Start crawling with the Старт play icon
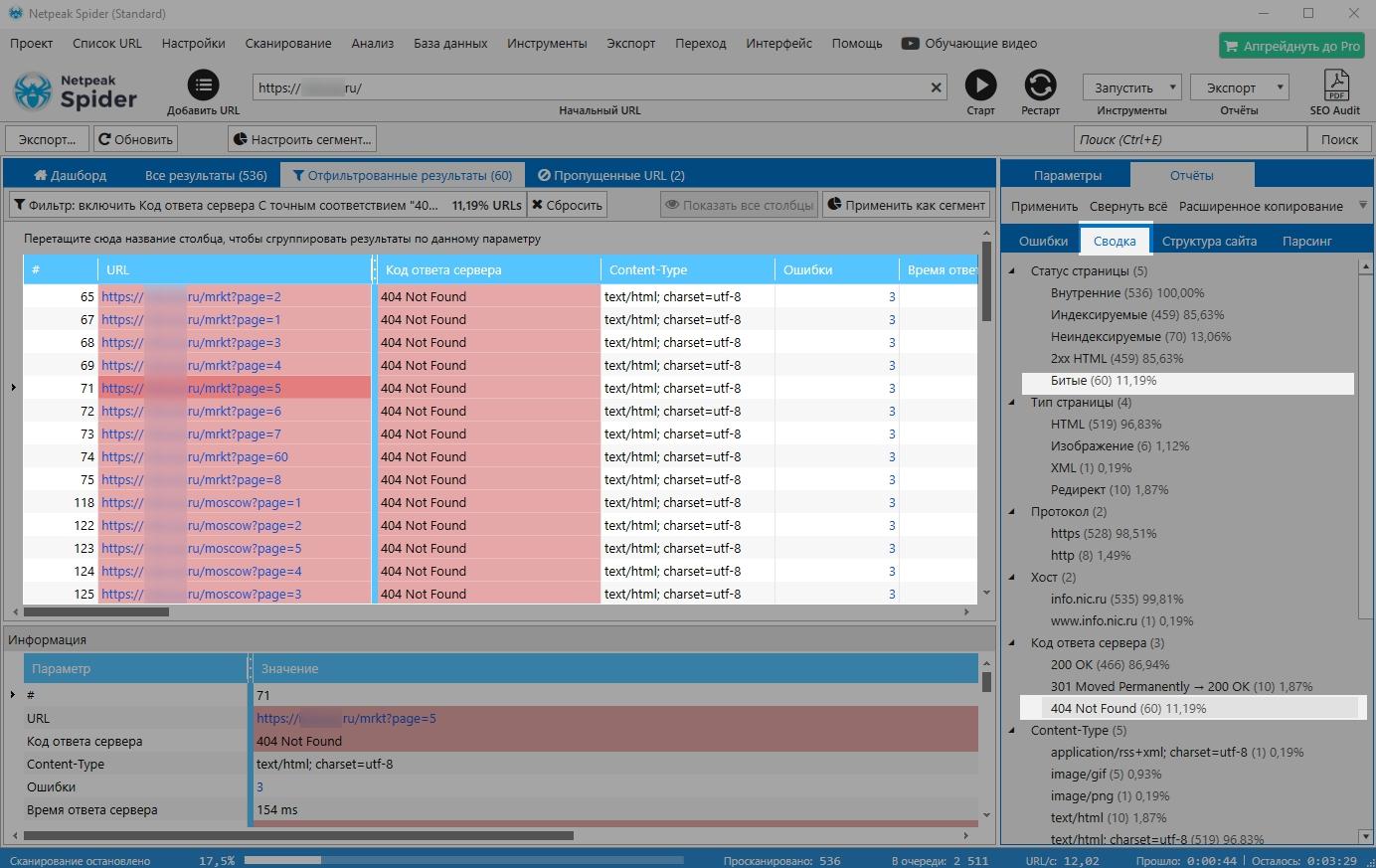Viewport: 1376px width, 868px height. (980, 86)
